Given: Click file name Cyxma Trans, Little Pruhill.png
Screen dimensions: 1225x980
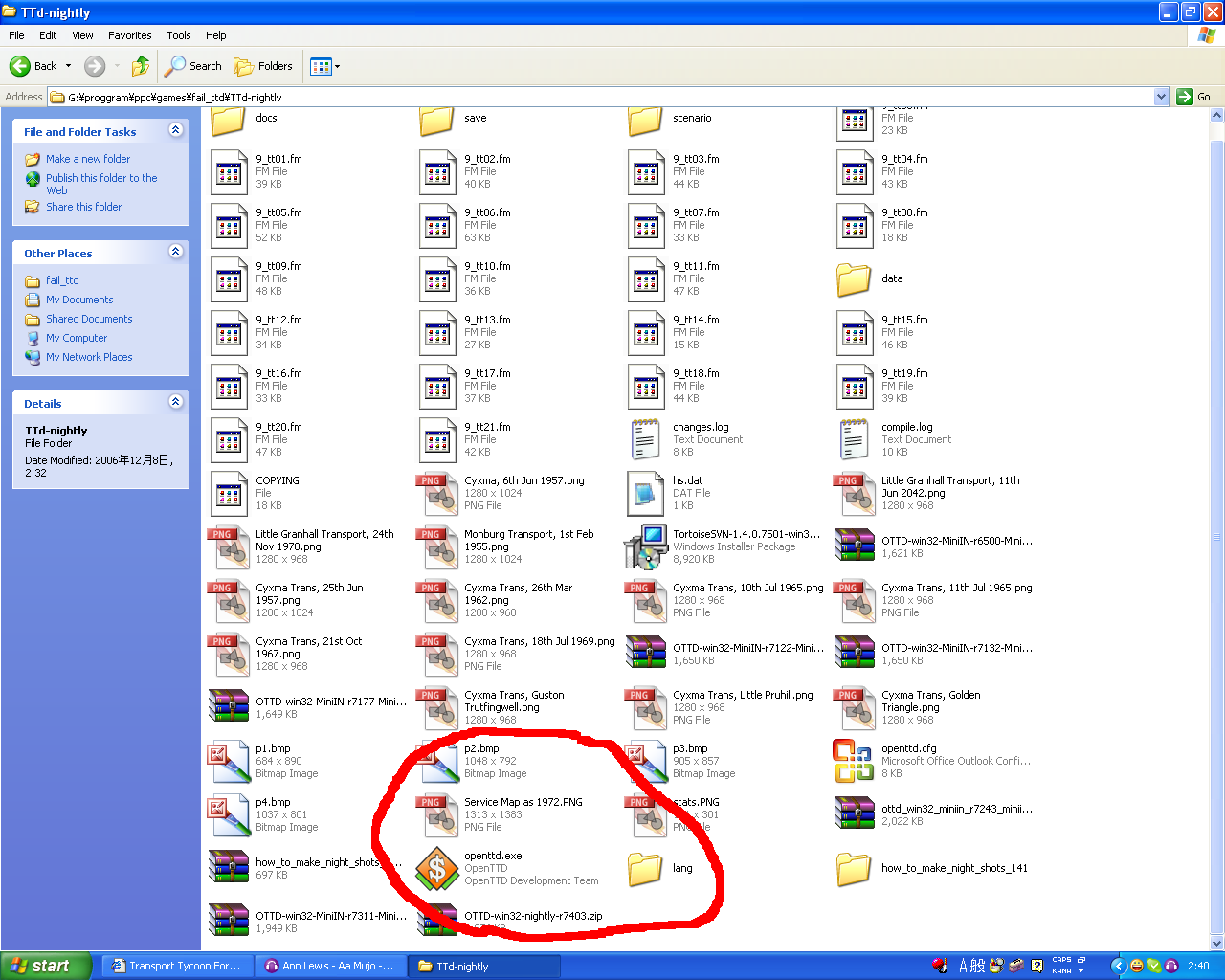Looking at the screenshot, I should click(x=743, y=695).
